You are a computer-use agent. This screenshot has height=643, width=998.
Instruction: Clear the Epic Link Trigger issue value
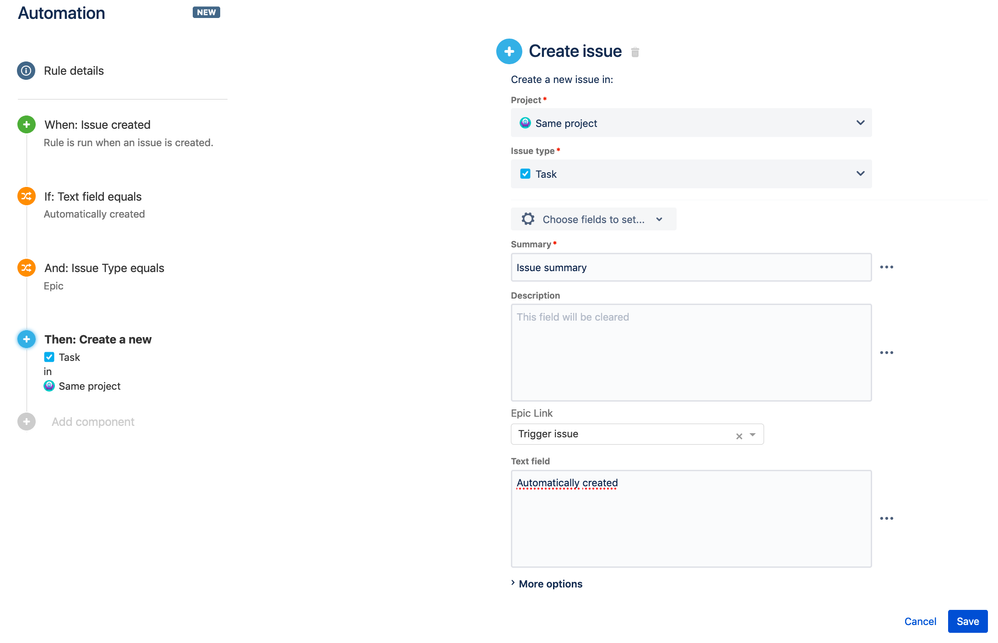pyautogui.click(x=739, y=436)
